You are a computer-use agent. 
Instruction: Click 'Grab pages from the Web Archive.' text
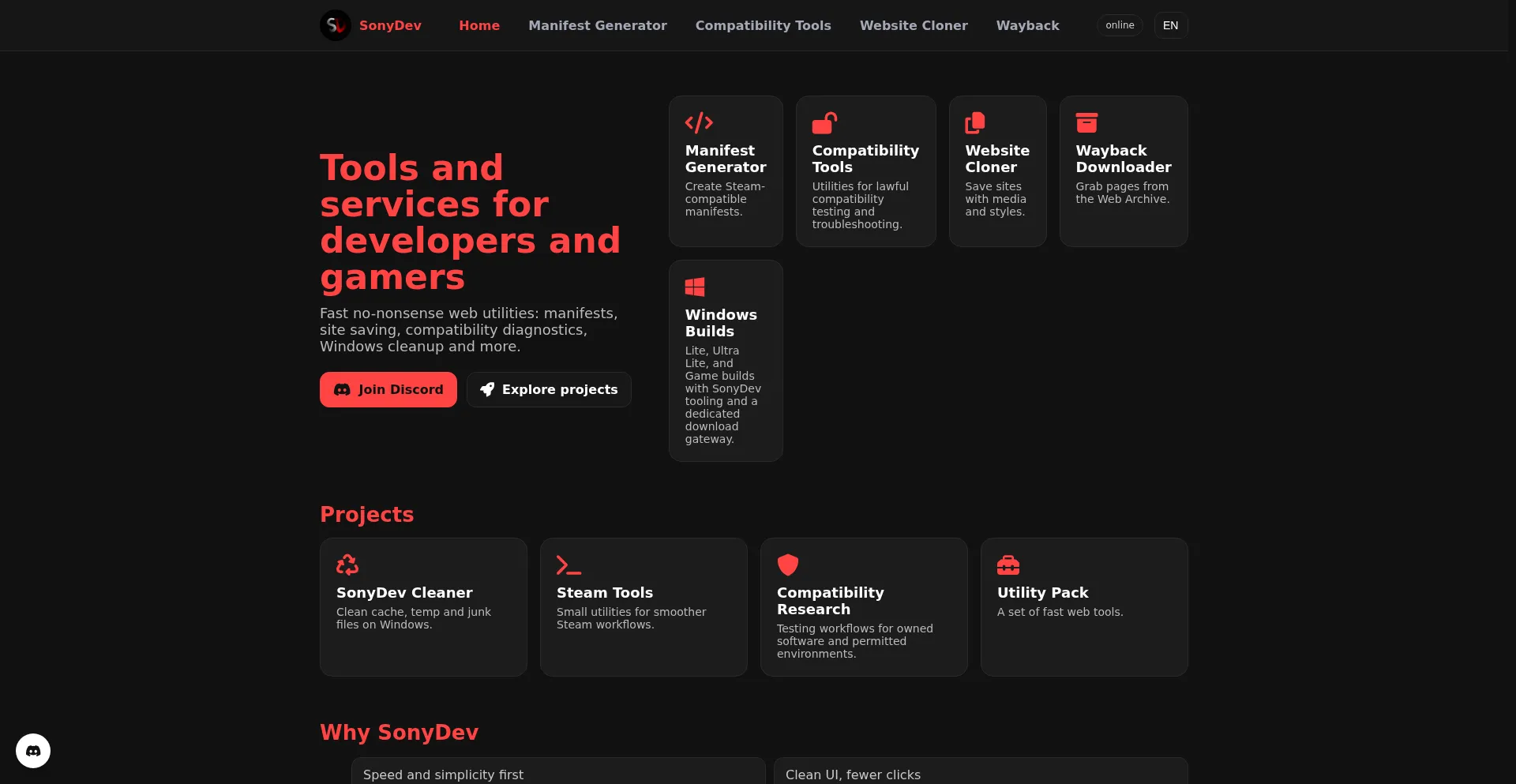[1123, 193]
